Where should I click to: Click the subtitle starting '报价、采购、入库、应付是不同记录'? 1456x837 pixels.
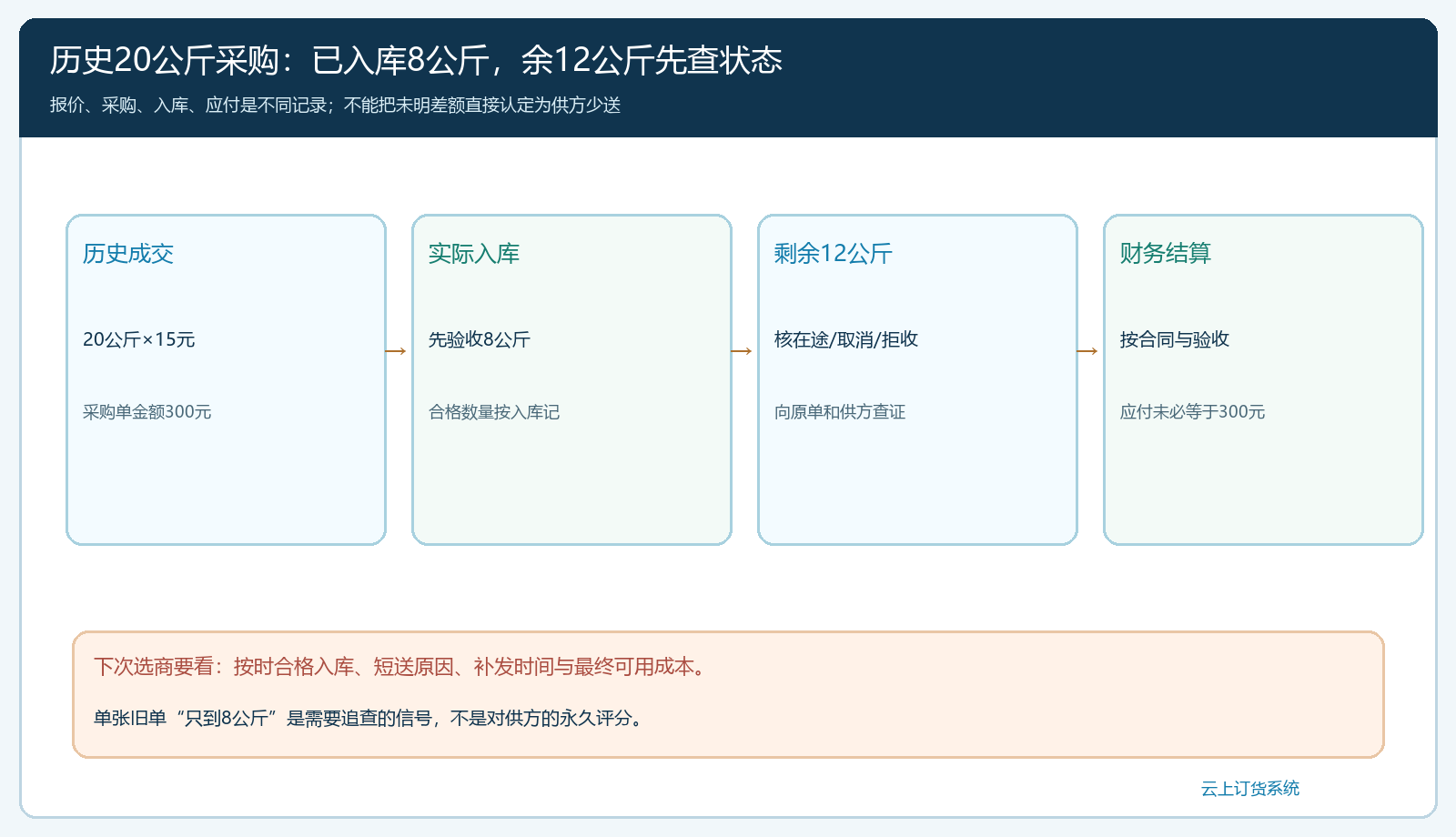click(335, 106)
